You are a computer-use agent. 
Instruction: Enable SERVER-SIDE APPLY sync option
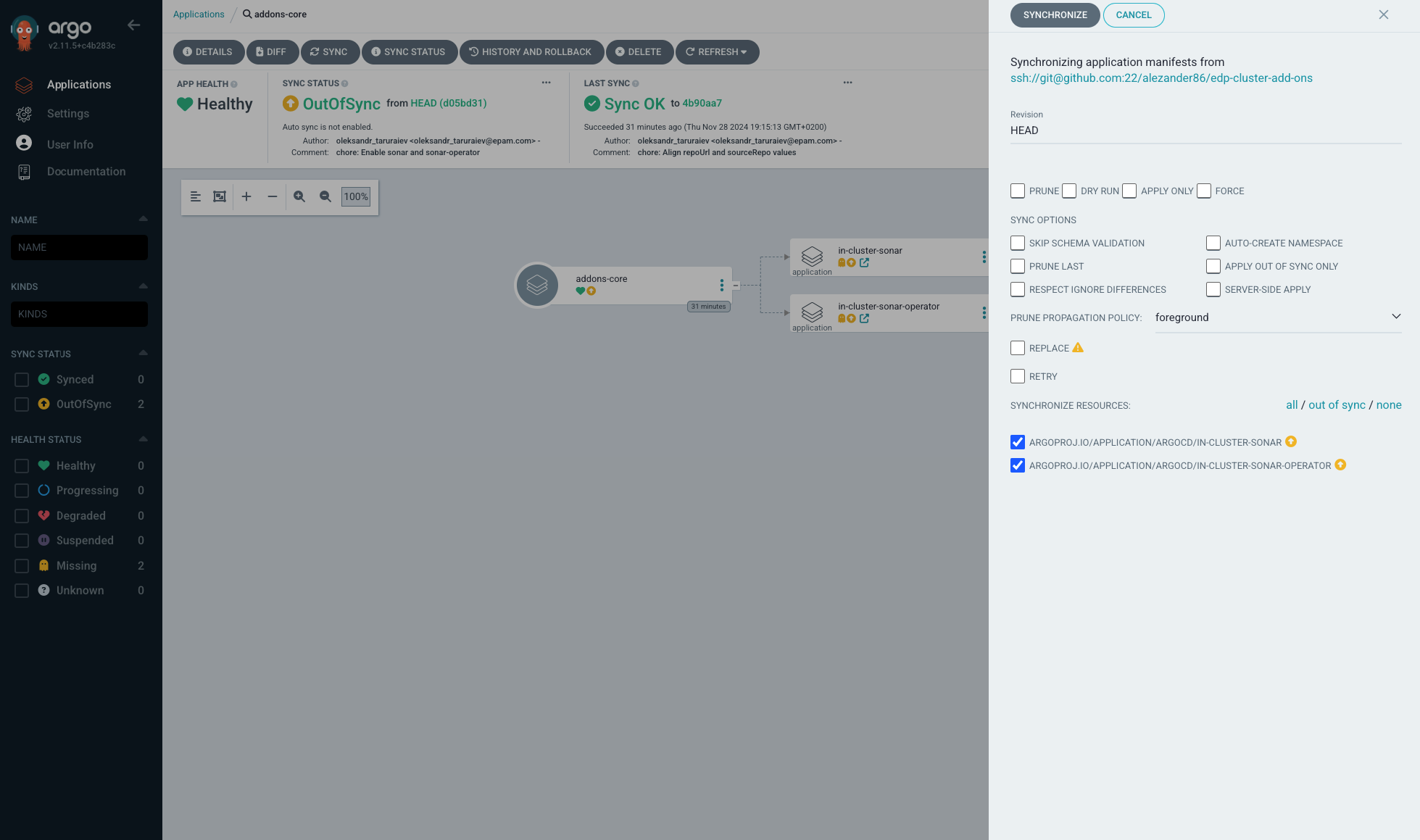tap(1213, 290)
